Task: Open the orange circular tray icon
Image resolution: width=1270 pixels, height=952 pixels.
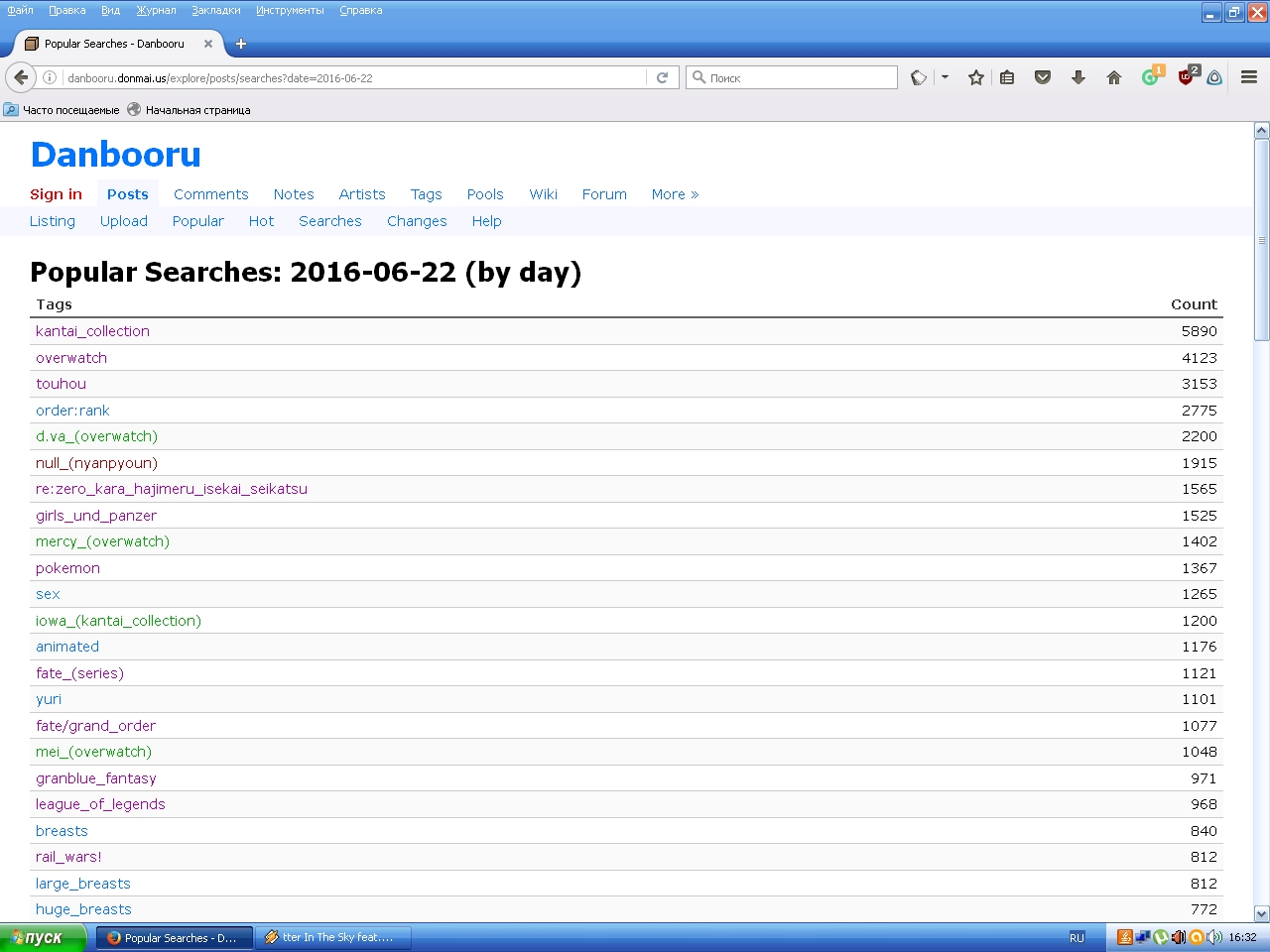Action: [1197, 937]
